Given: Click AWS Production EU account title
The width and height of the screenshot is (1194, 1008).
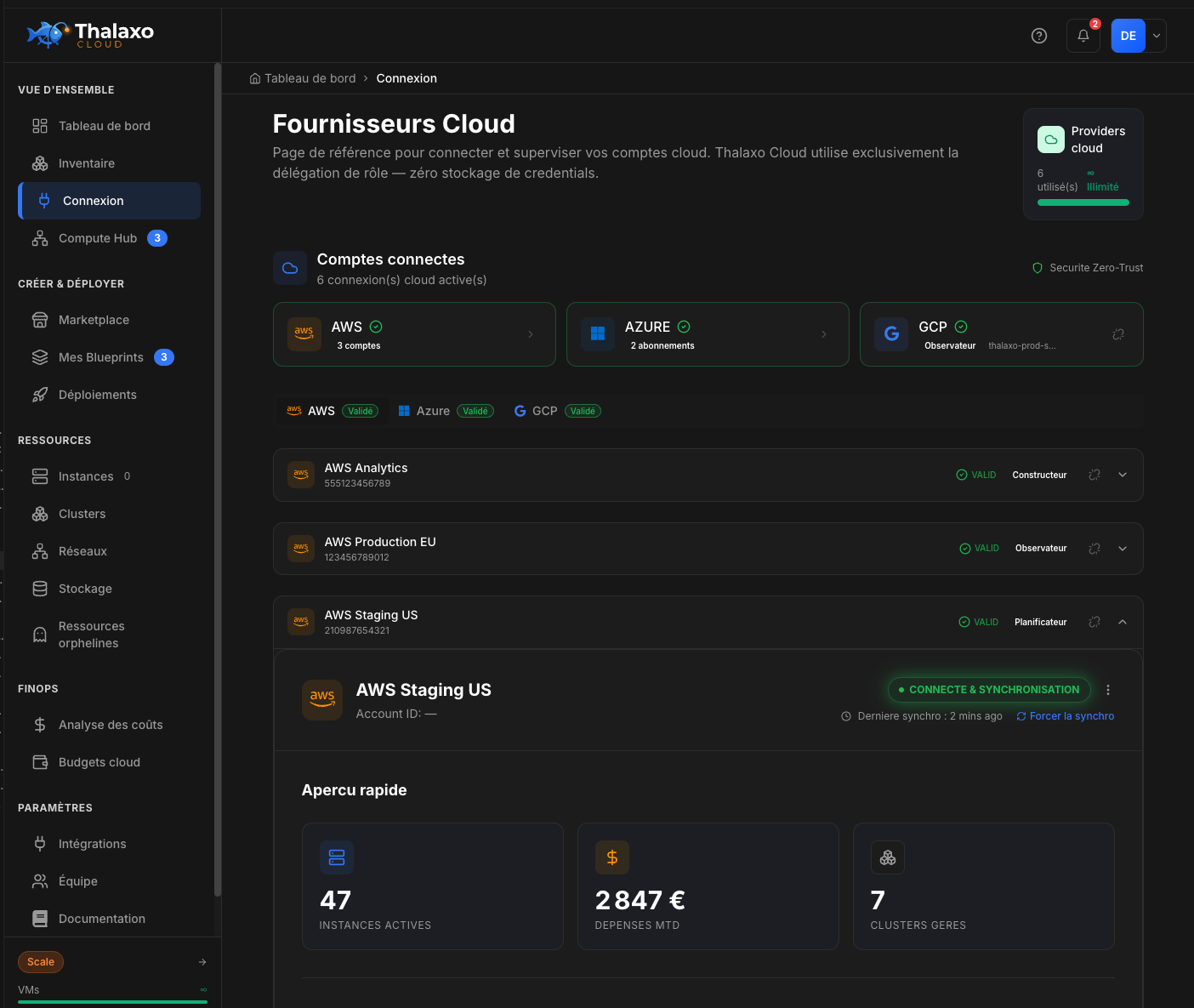Looking at the screenshot, I should pyautogui.click(x=380, y=542).
